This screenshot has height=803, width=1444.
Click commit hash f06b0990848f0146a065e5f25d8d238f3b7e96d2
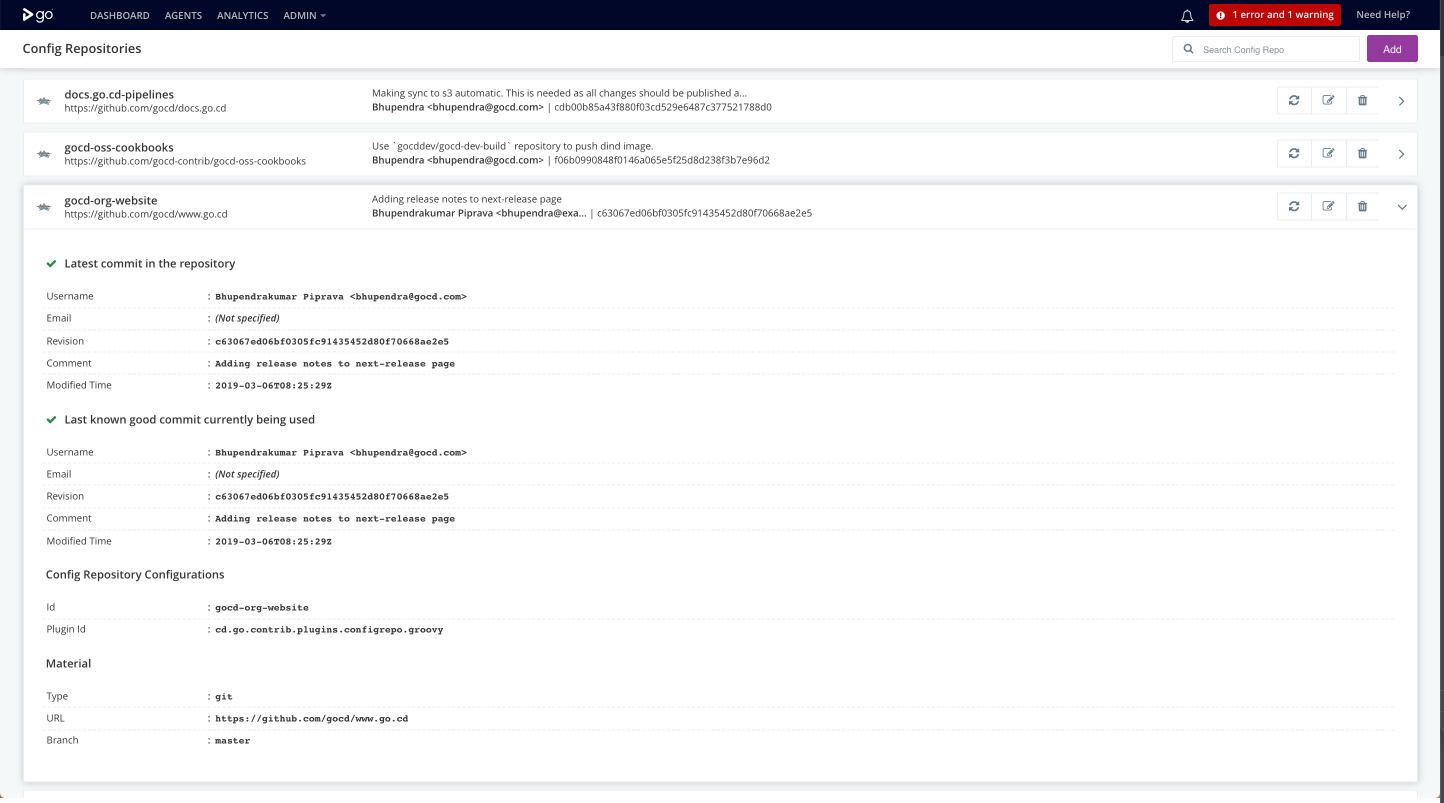pyautogui.click(x=662, y=160)
